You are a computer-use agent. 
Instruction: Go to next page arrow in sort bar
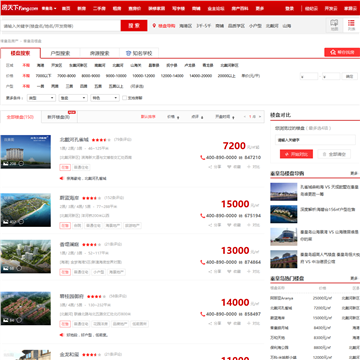pos(259,117)
